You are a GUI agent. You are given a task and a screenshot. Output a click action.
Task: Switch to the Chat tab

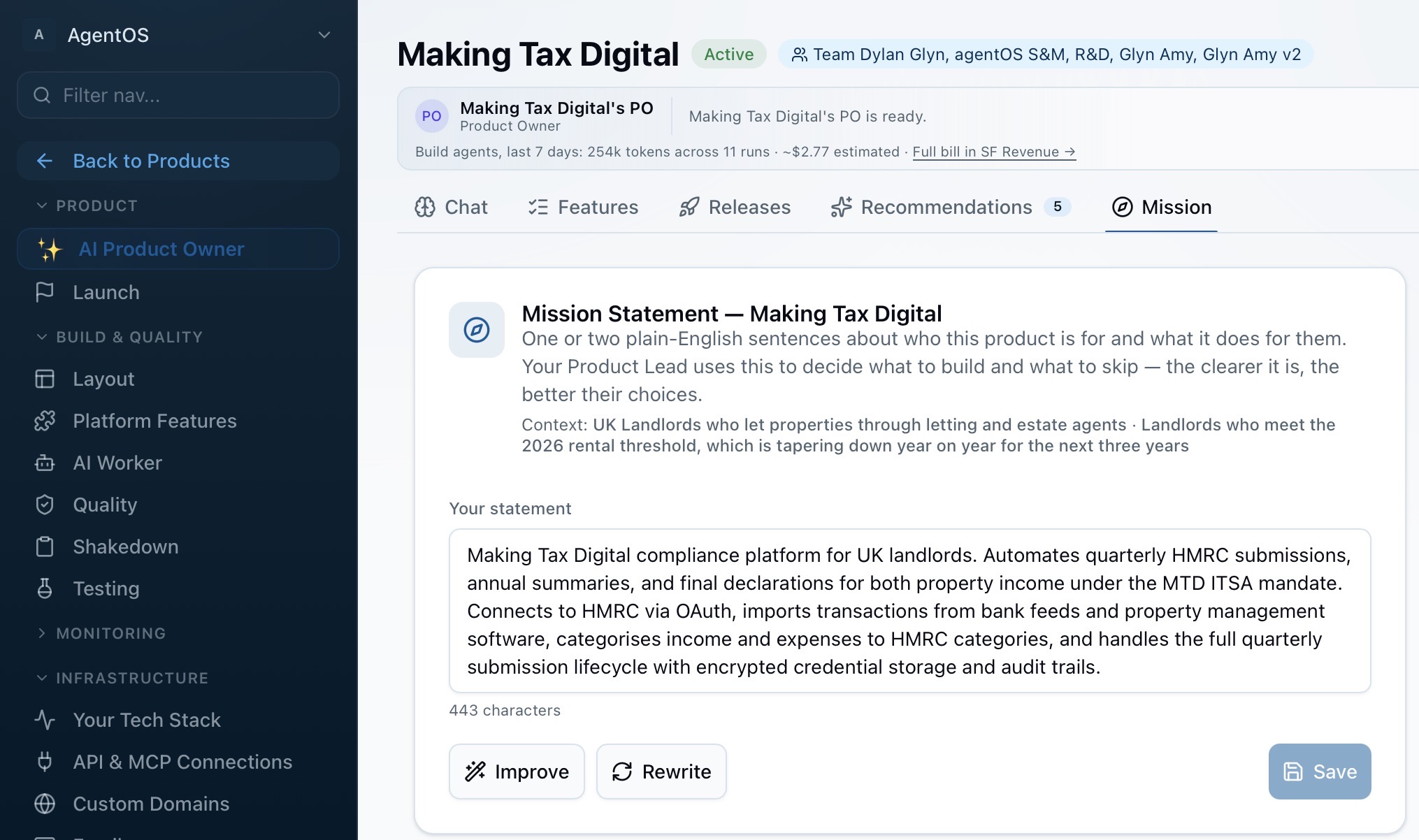[x=451, y=207]
